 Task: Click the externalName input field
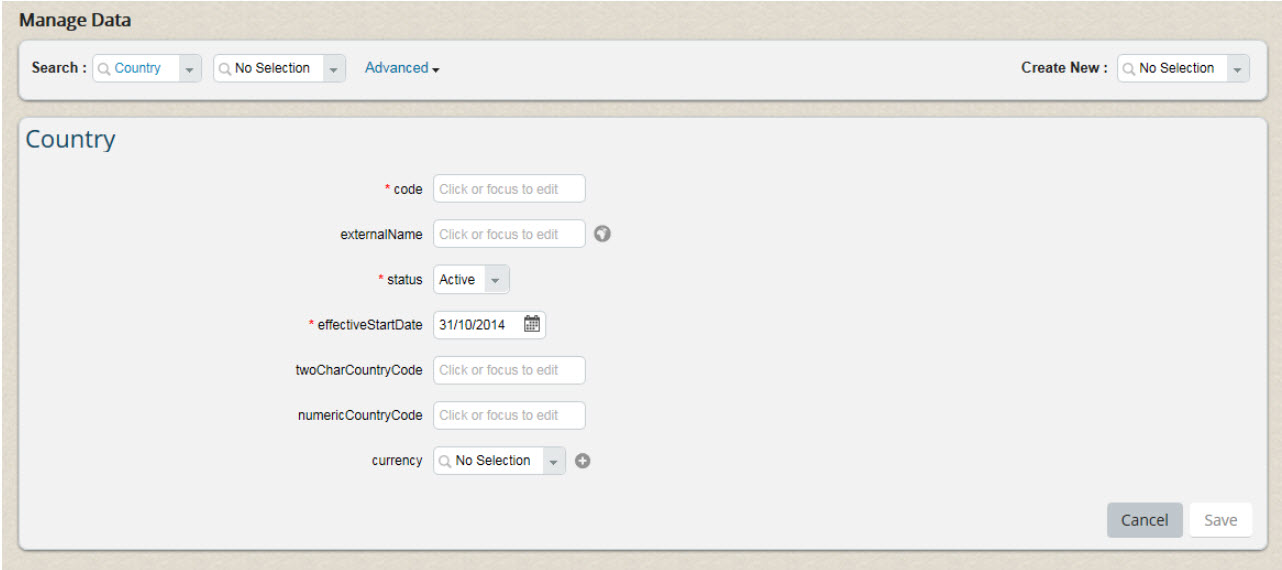509,234
